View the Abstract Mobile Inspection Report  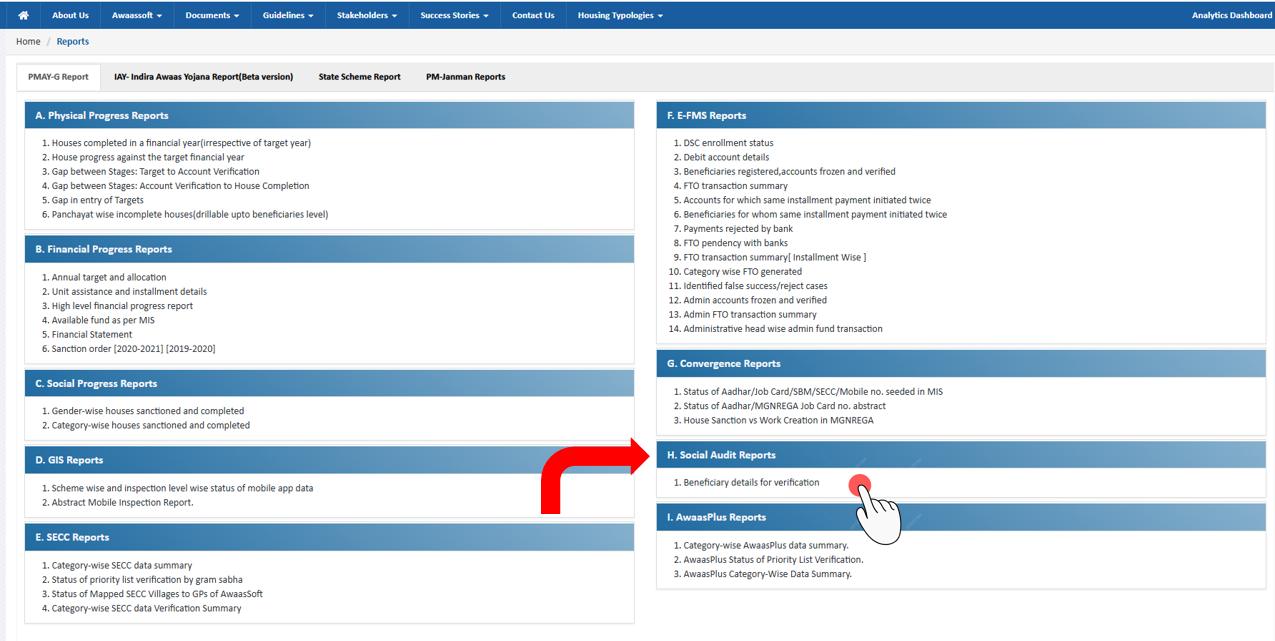tap(120, 502)
